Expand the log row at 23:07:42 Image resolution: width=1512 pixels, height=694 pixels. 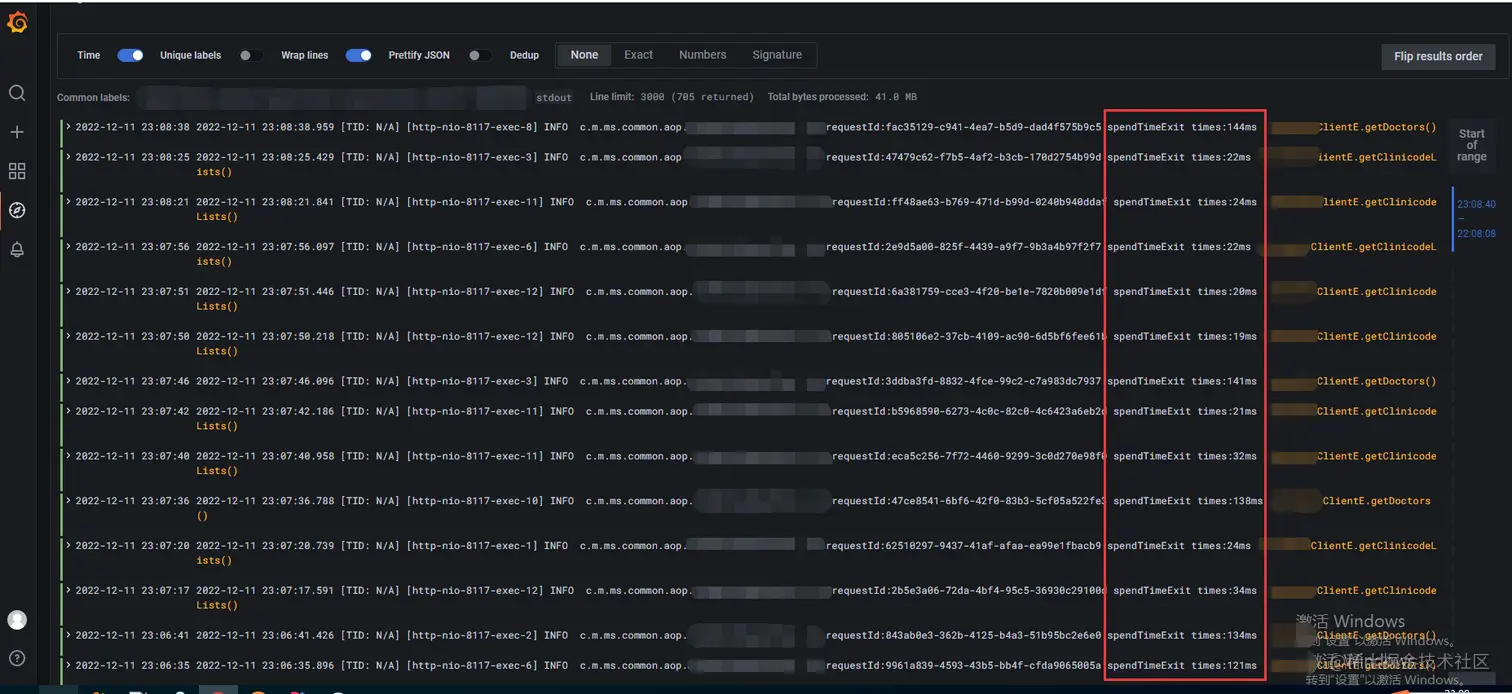(68, 411)
